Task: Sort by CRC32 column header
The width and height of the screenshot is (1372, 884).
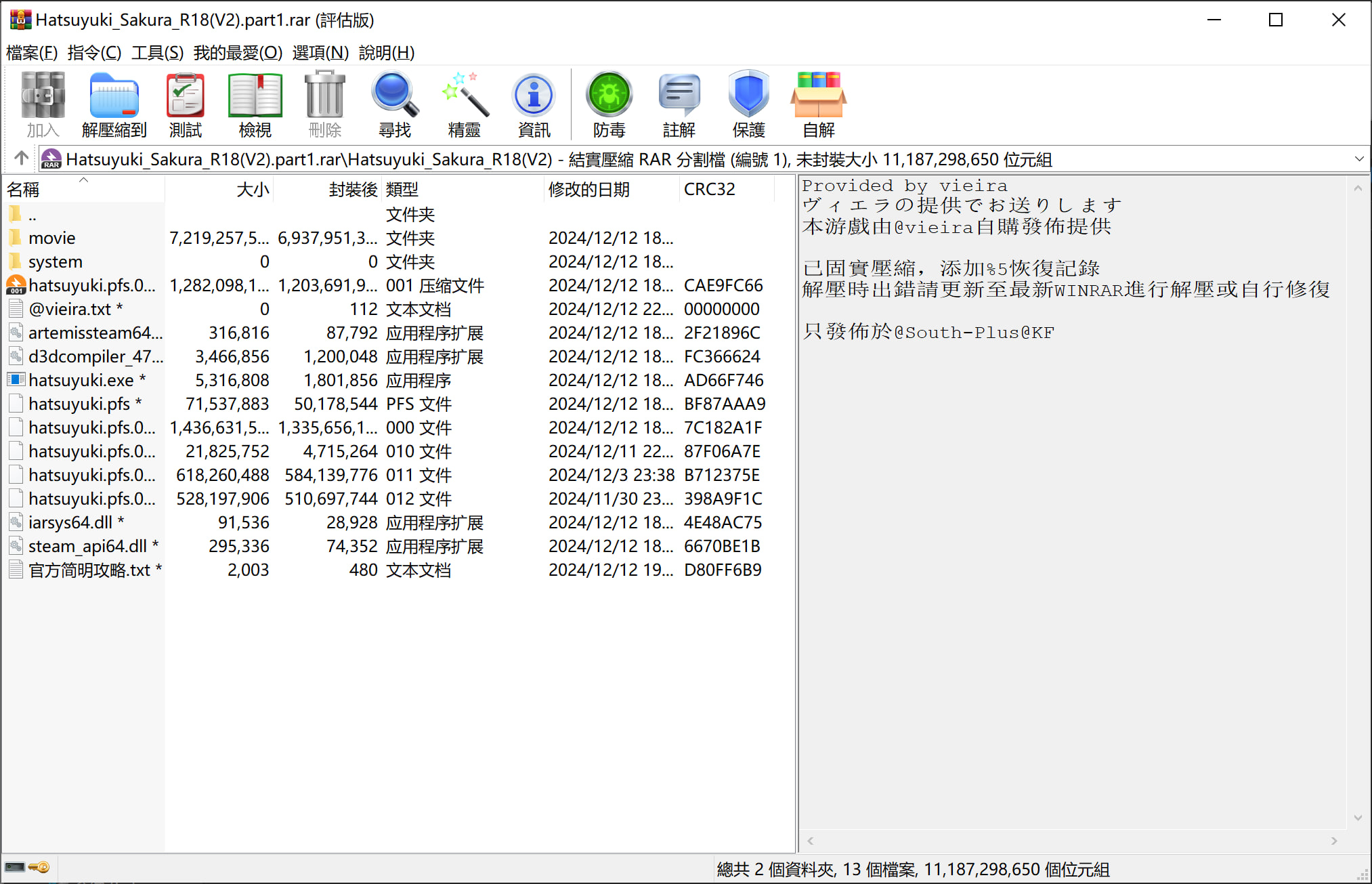Action: click(x=709, y=190)
